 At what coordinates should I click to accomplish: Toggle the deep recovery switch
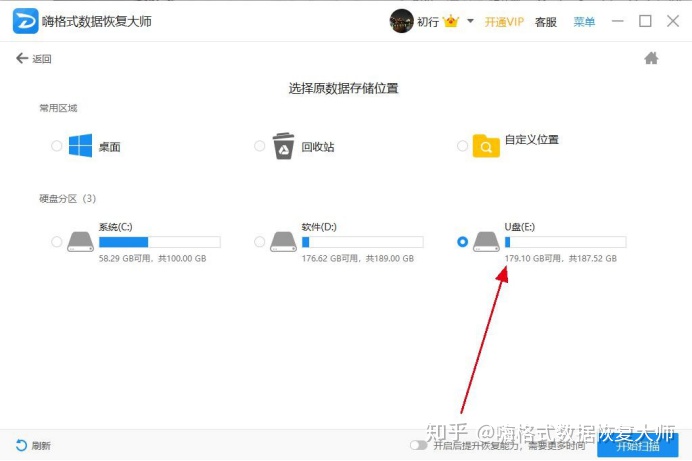pos(418,446)
